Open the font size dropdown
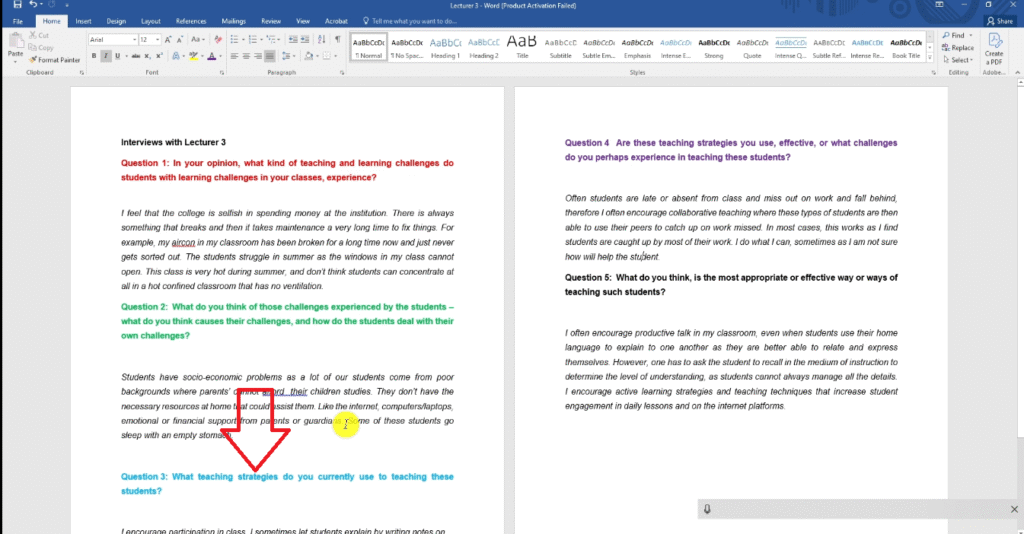Screen dimensions: 1024x534 click(150, 39)
